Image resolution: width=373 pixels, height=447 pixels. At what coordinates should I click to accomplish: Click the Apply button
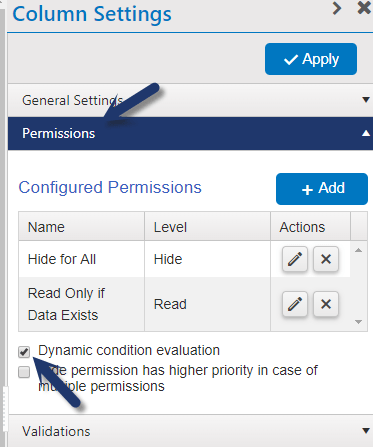click(x=311, y=59)
